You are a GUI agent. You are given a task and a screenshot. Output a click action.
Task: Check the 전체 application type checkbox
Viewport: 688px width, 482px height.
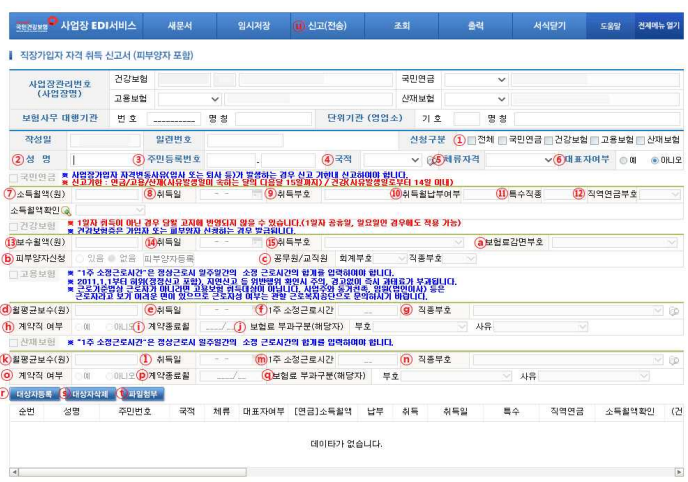(472, 140)
